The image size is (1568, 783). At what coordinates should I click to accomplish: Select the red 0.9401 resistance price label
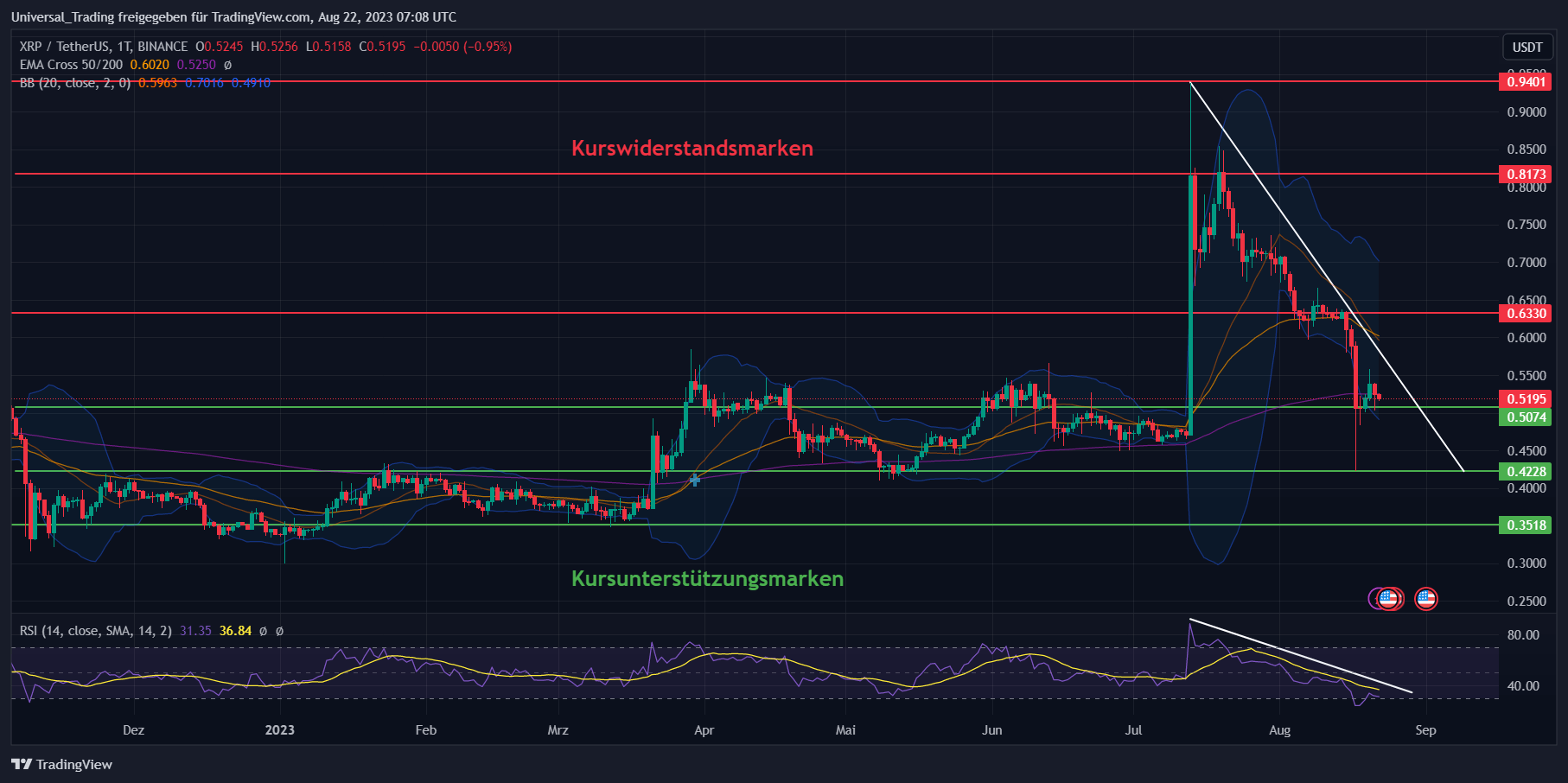click(1526, 82)
